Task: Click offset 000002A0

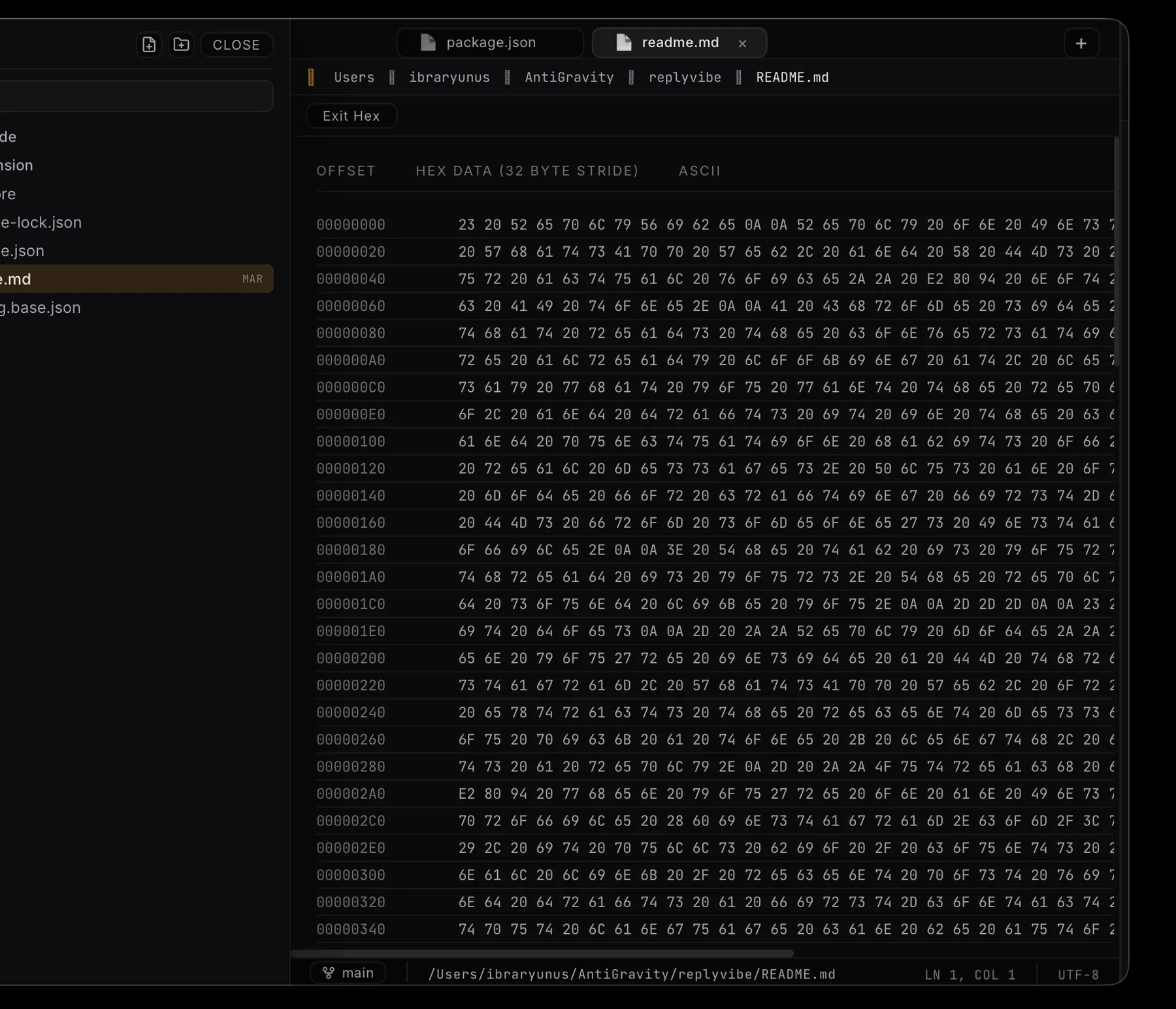Action: pyautogui.click(x=351, y=793)
